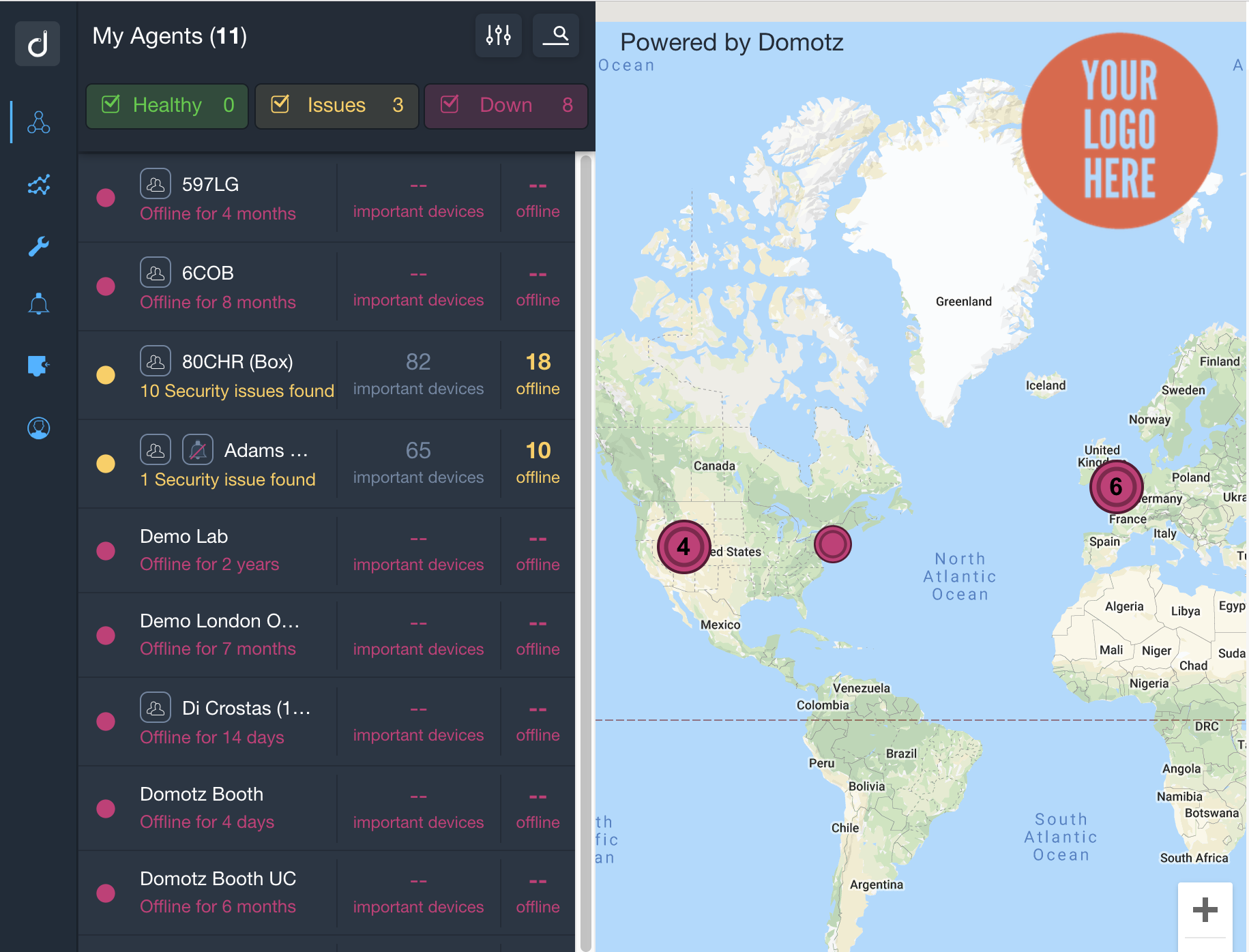Screen dimensions: 1249x952
Task: Open the filter sliders icon
Action: (499, 35)
